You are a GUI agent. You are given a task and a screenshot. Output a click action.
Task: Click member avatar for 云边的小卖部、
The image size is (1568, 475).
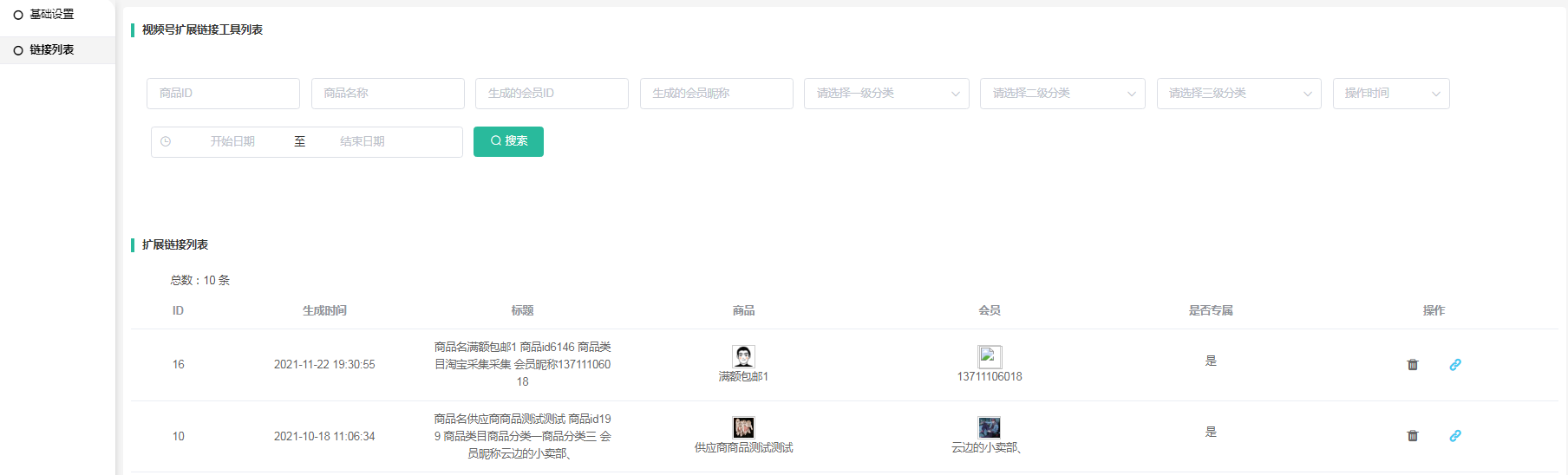tap(990, 427)
